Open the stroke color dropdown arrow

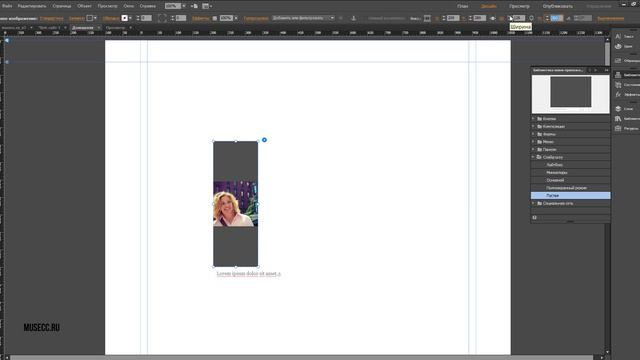(130, 18)
